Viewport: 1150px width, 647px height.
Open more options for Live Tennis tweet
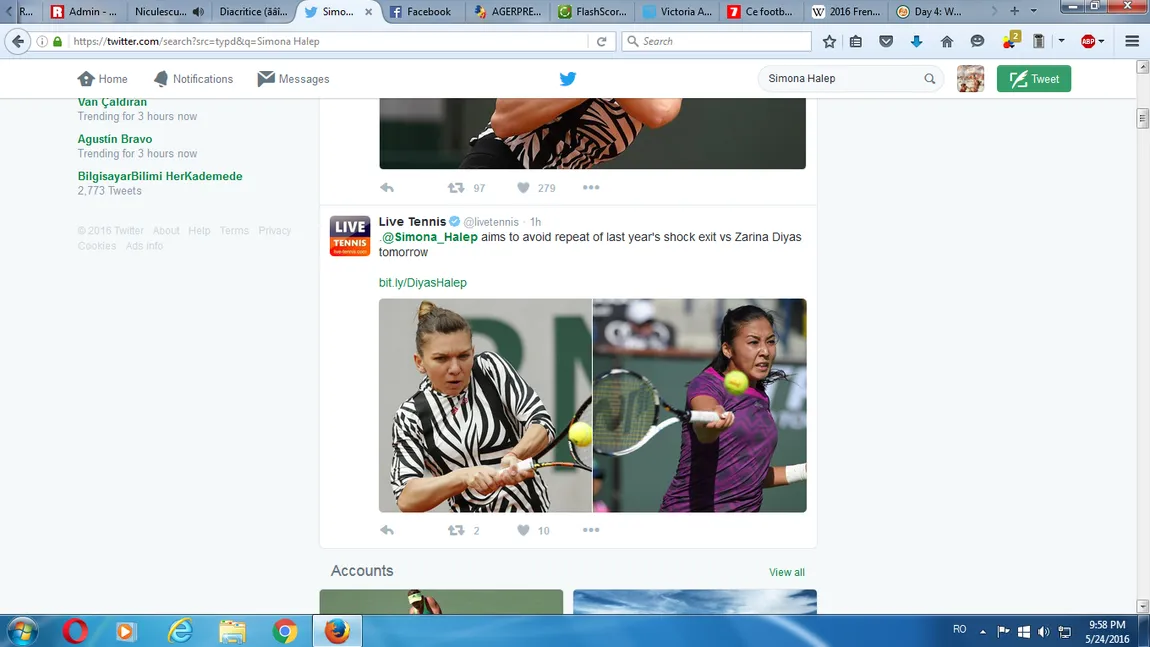click(x=591, y=530)
